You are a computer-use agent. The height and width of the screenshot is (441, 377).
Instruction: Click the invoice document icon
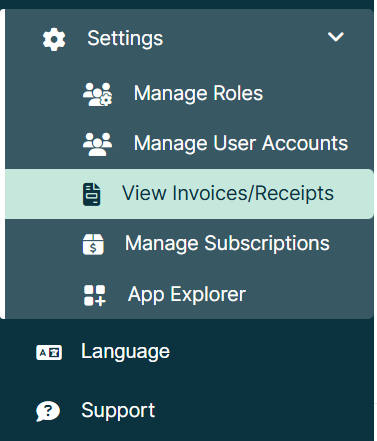[91, 194]
